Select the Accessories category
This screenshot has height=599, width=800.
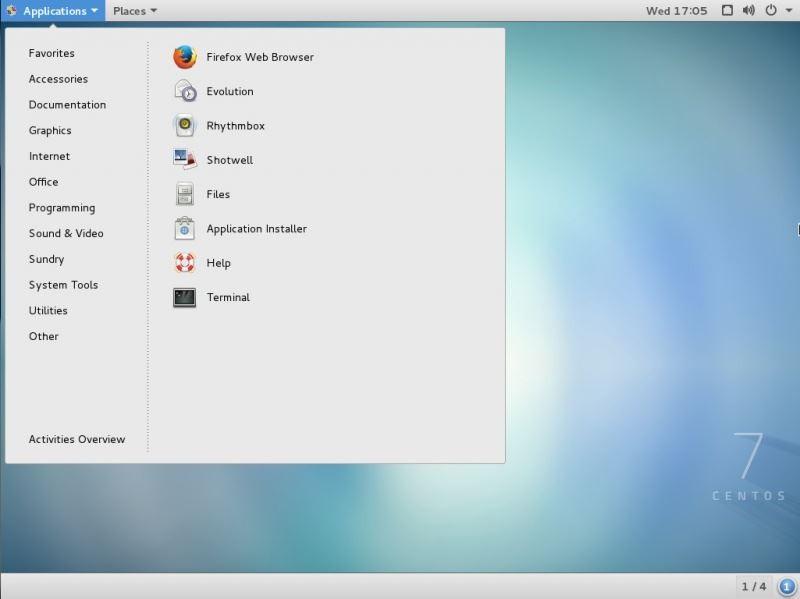click(58, 79)
